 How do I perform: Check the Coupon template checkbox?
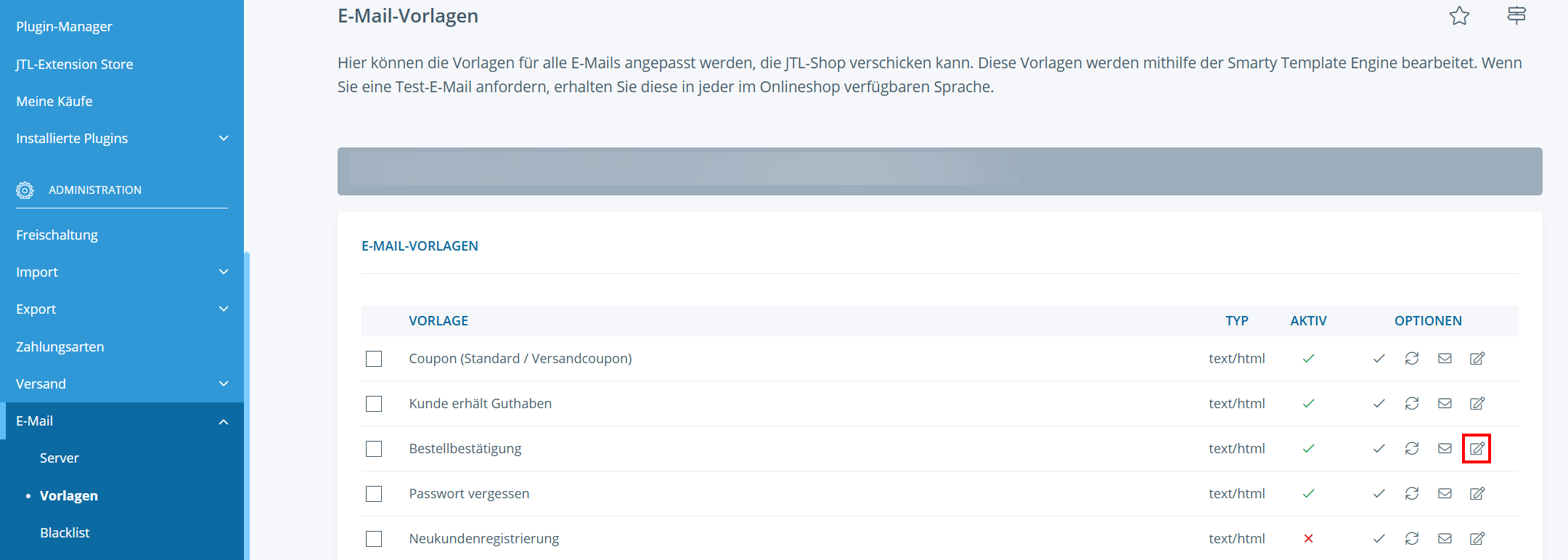click(374, 359)
